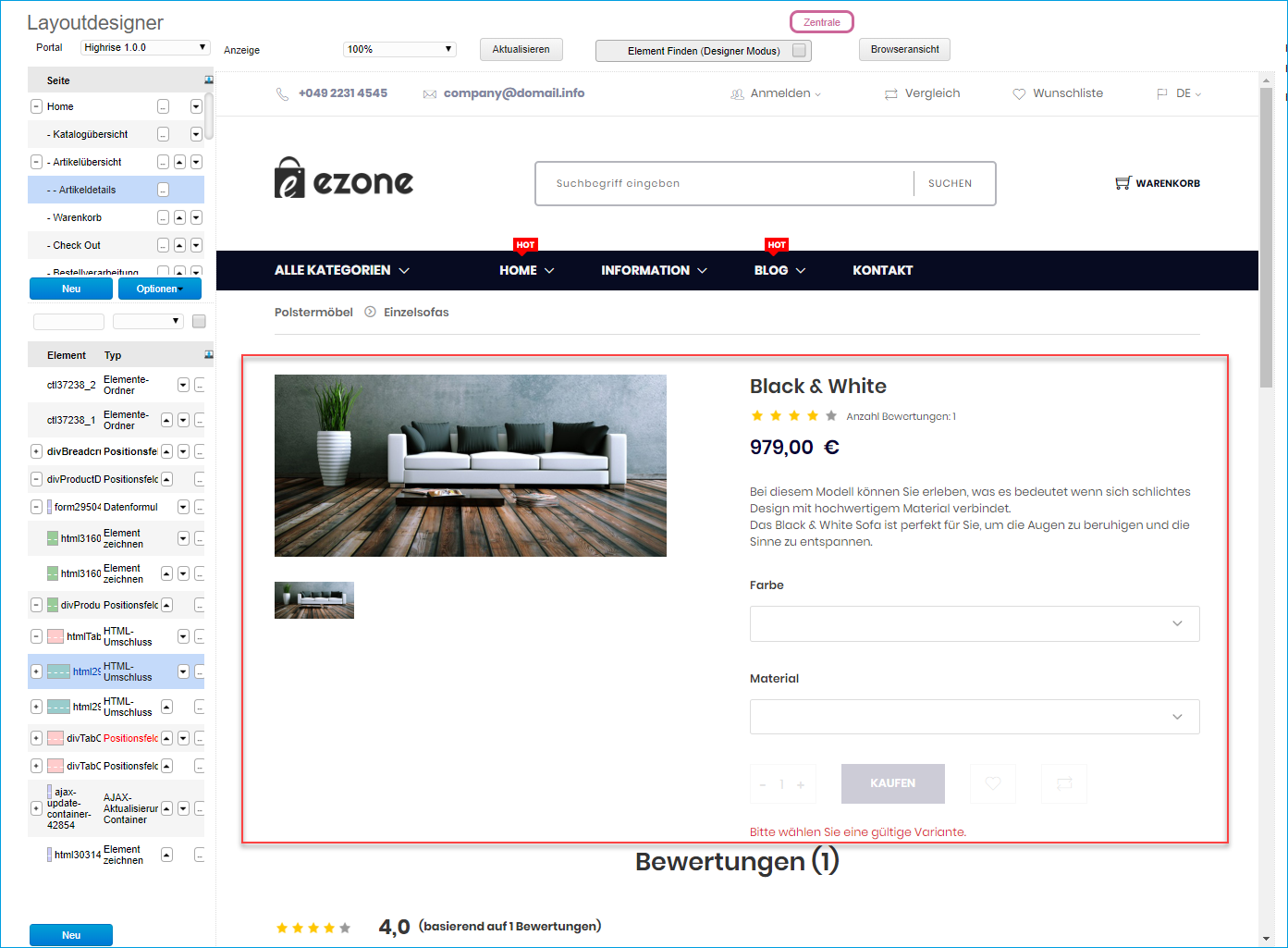This screenshot has height=948, width=1288.
Task: Move Home page down in list
Action: click(196, 106)
